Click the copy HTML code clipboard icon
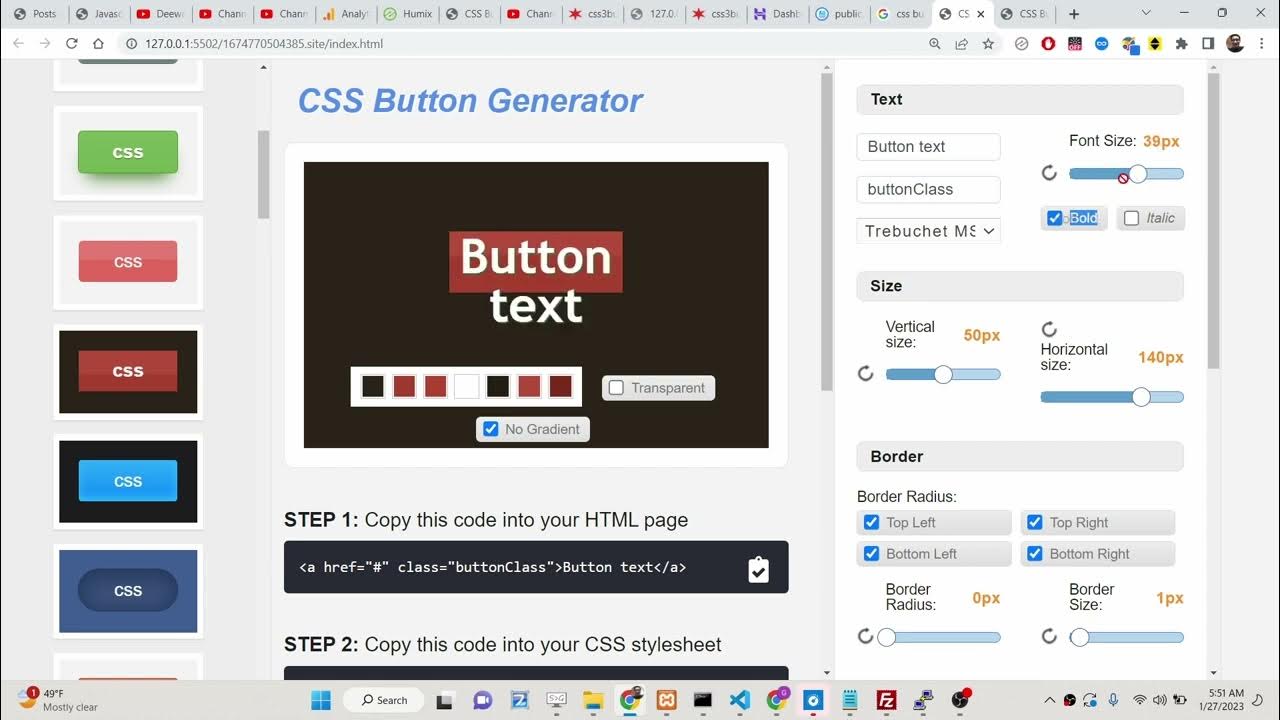 point(758,569)
